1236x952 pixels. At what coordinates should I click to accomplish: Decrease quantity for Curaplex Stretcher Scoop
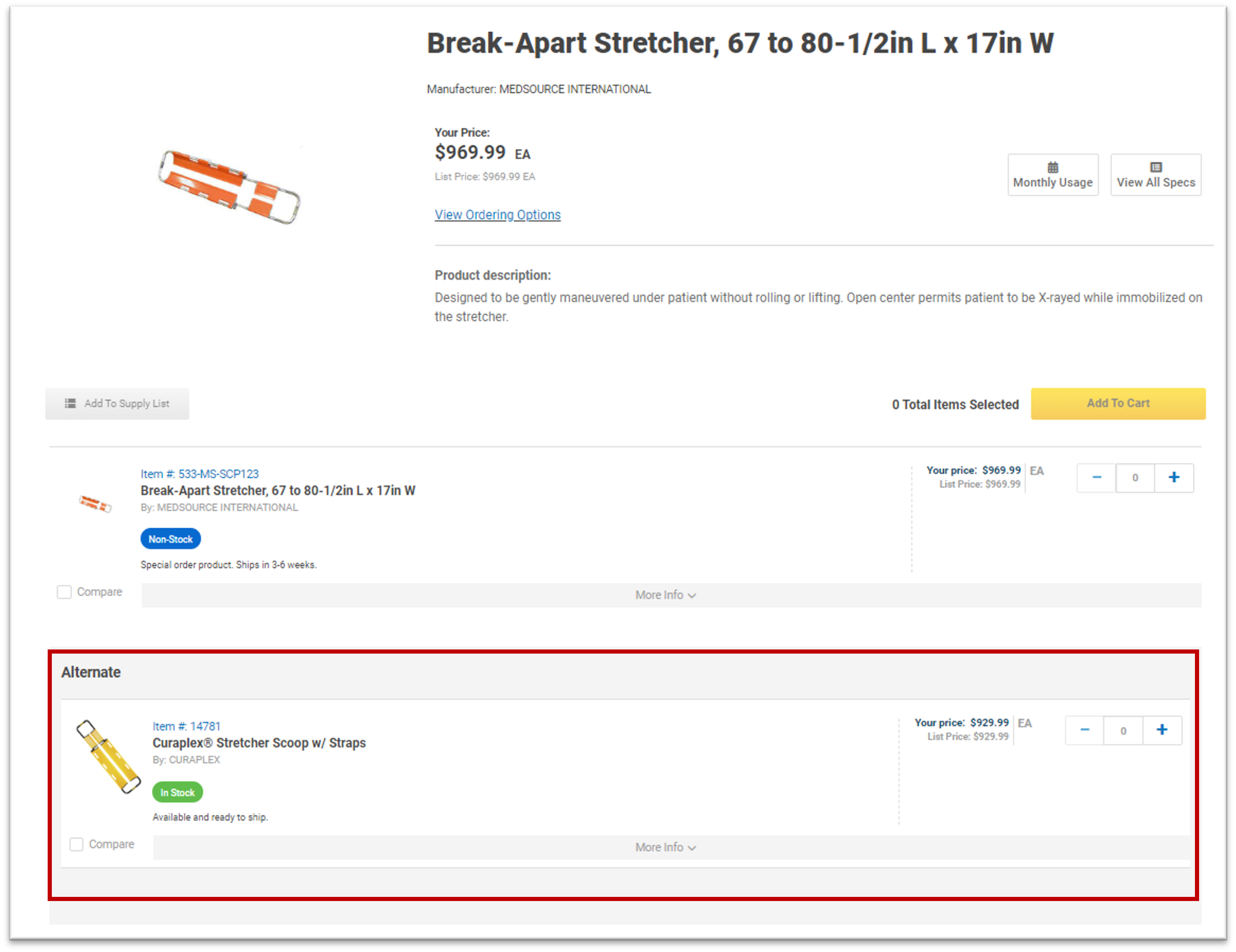pos(1084,730)
